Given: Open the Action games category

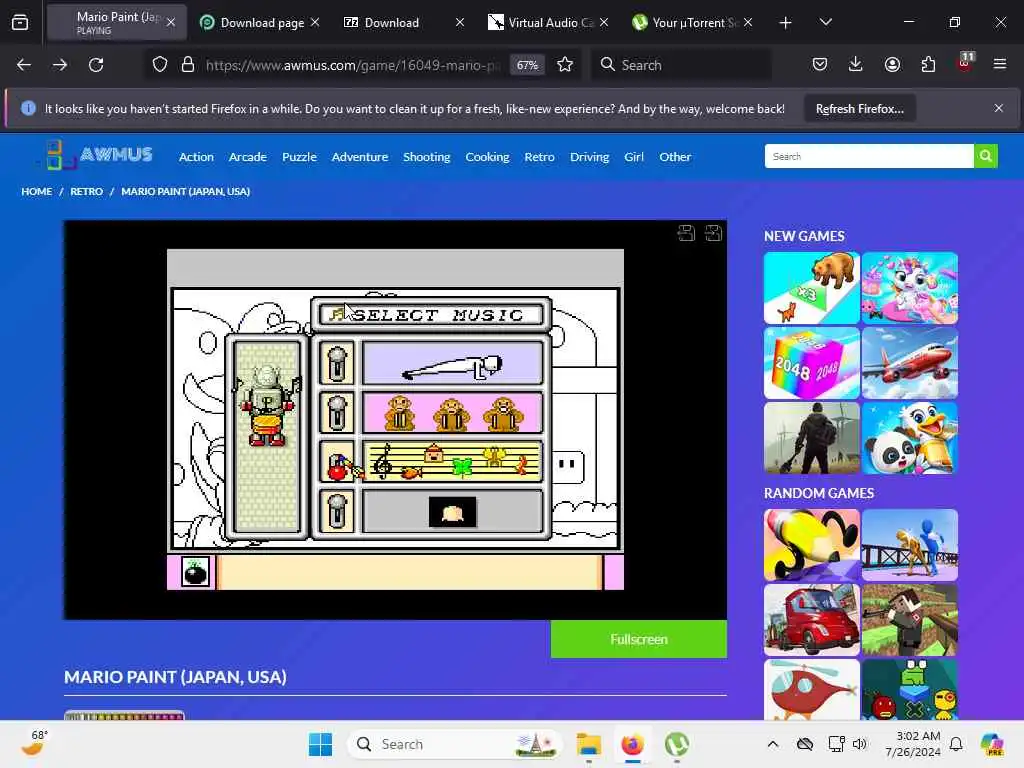Looking at the screenshot, I should click(196, 157).
